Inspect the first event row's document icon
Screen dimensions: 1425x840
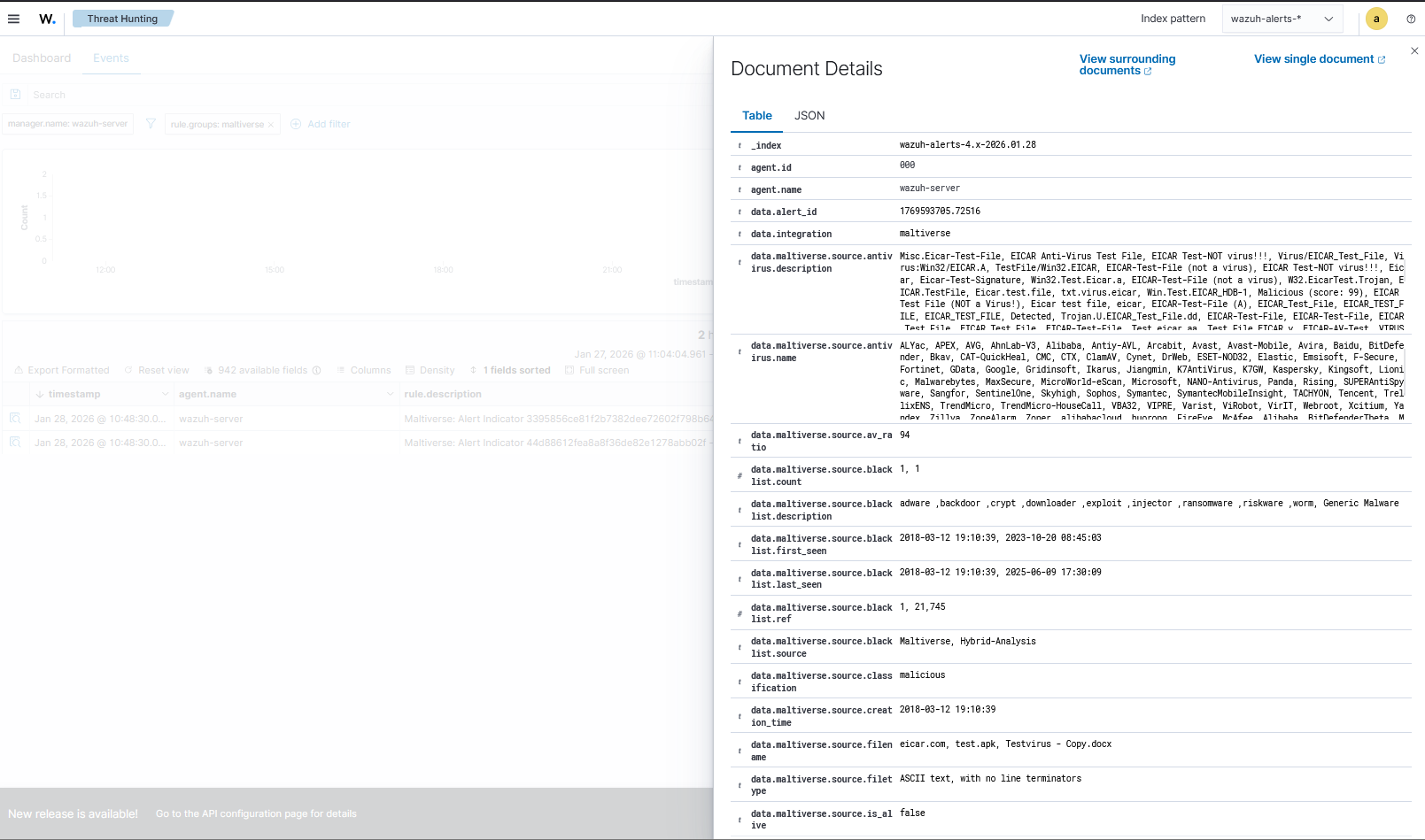coord(15,418)
